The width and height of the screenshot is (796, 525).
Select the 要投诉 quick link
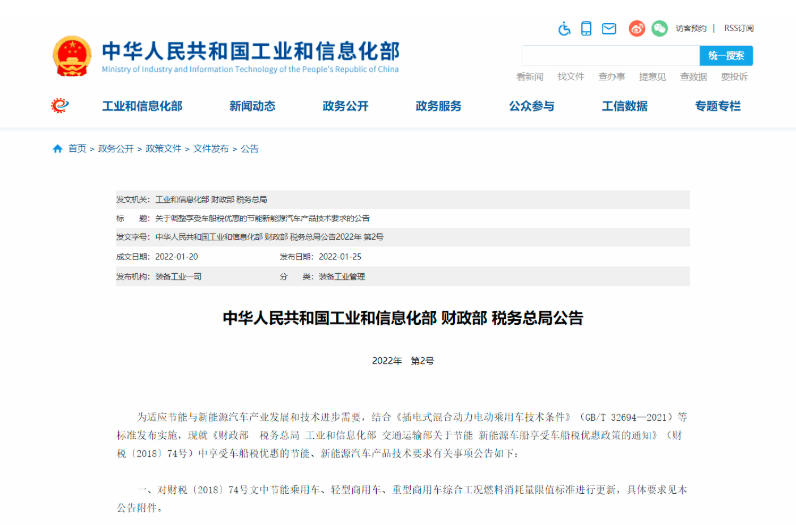734,77
